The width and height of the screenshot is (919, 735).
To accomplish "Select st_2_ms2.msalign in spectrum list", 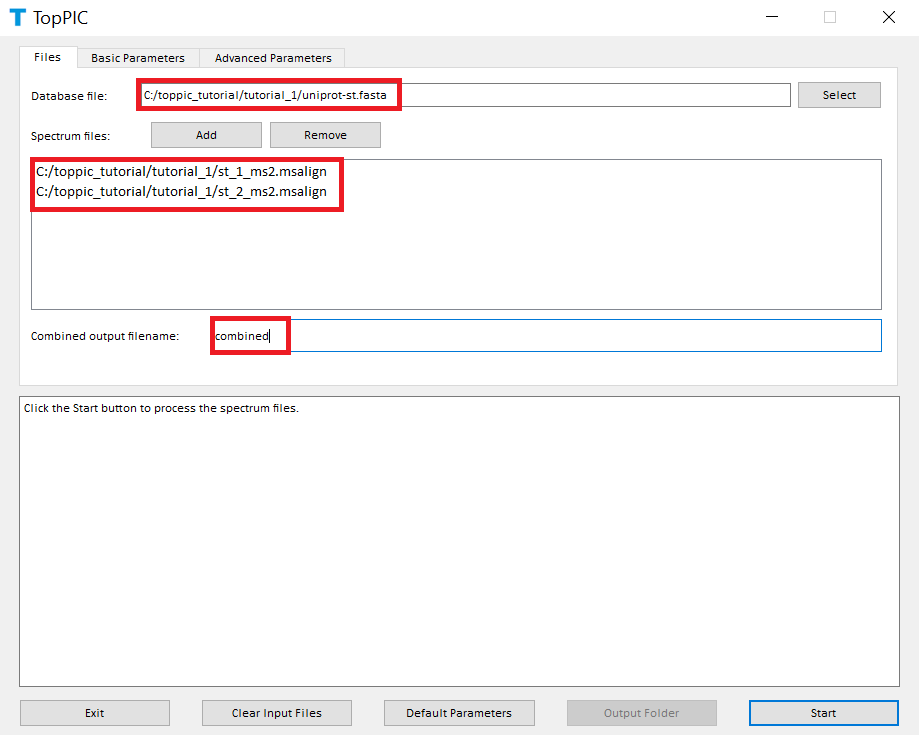I will pos(181,191).
